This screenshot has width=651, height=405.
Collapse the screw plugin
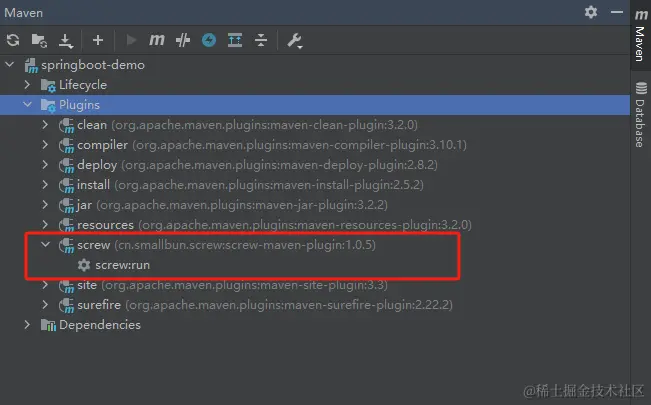click(x=45, y=244)
